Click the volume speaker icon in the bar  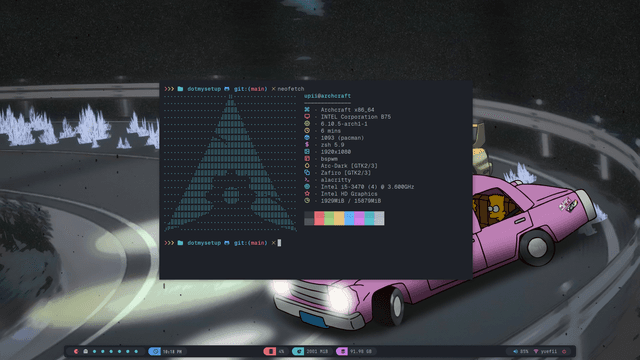click(516, 351)
